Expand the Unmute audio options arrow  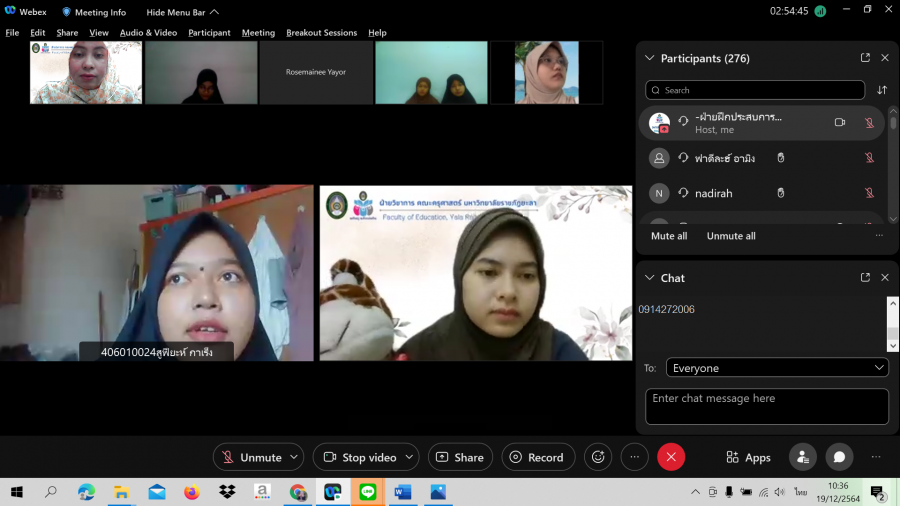[x=294, y=457]
